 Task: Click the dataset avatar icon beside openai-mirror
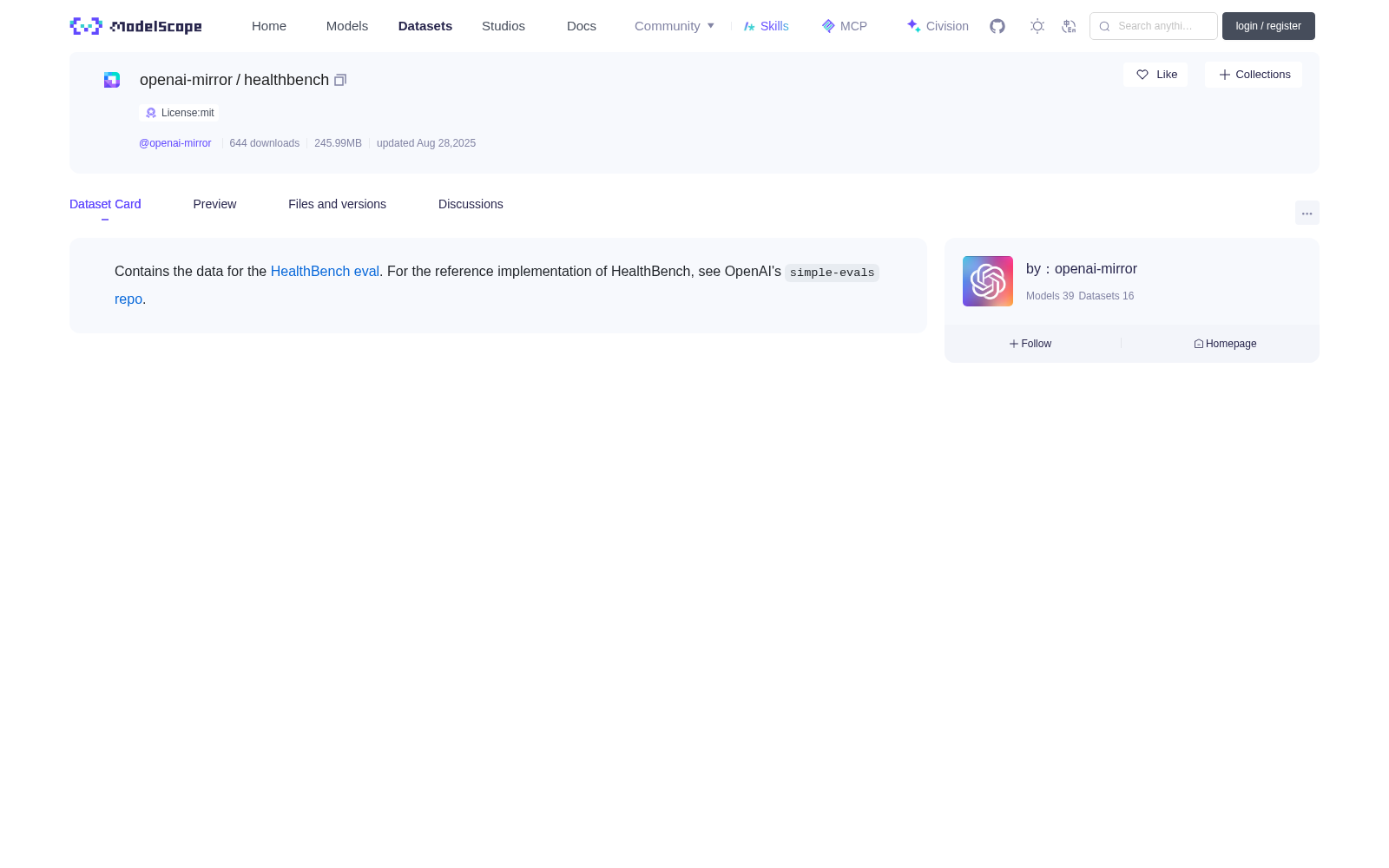(x=112, y=80)
